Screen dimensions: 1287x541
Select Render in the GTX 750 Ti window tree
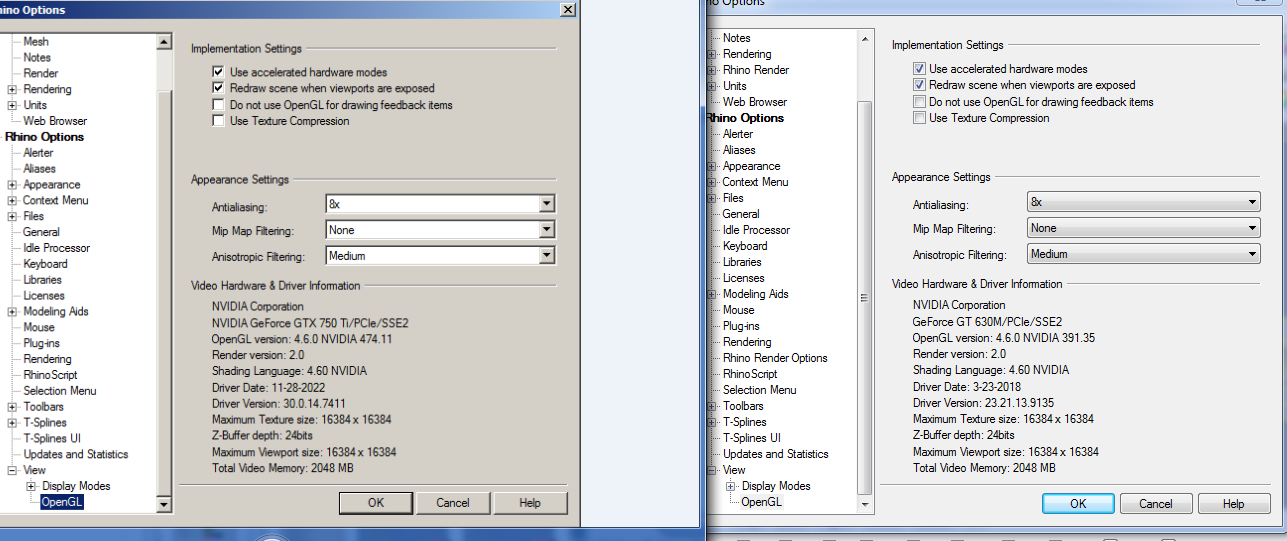tap(41, 73)
